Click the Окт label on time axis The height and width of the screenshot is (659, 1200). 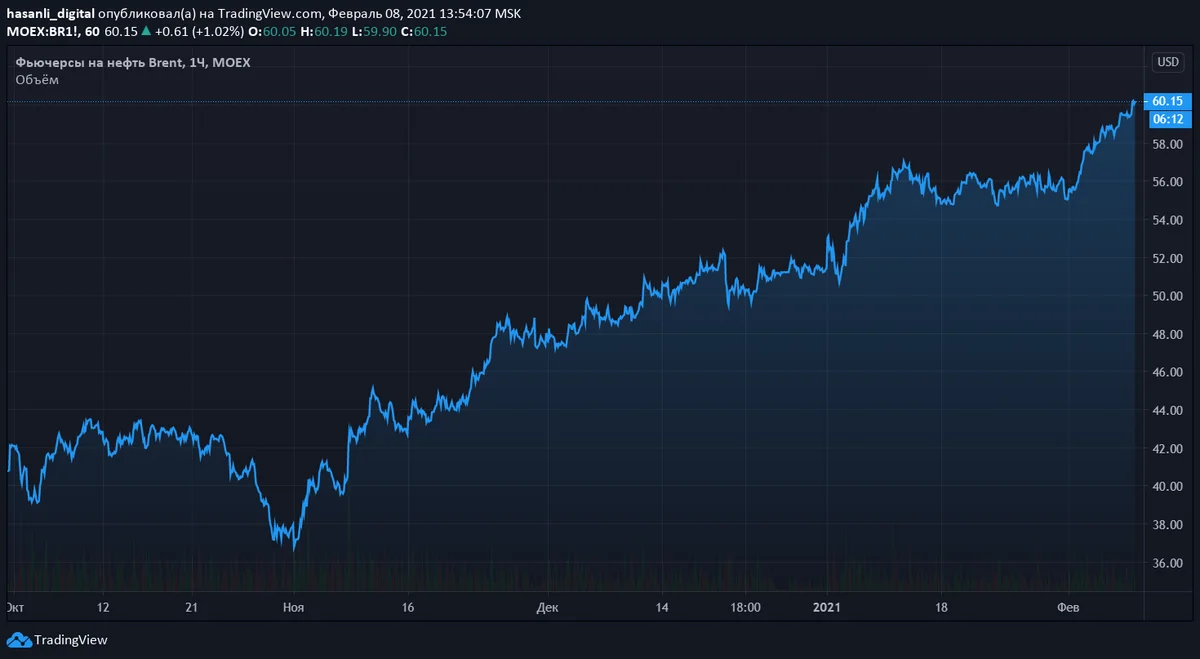(15, 607)
